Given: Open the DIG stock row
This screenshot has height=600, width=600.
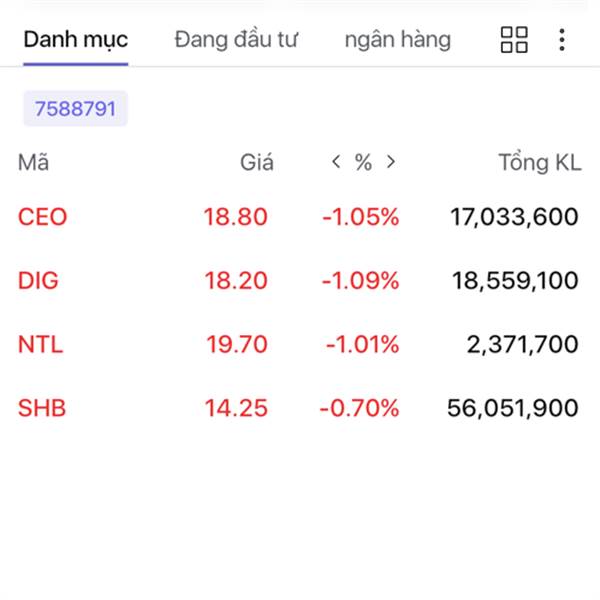Looking at the screenshot, I should coord(300,280).
